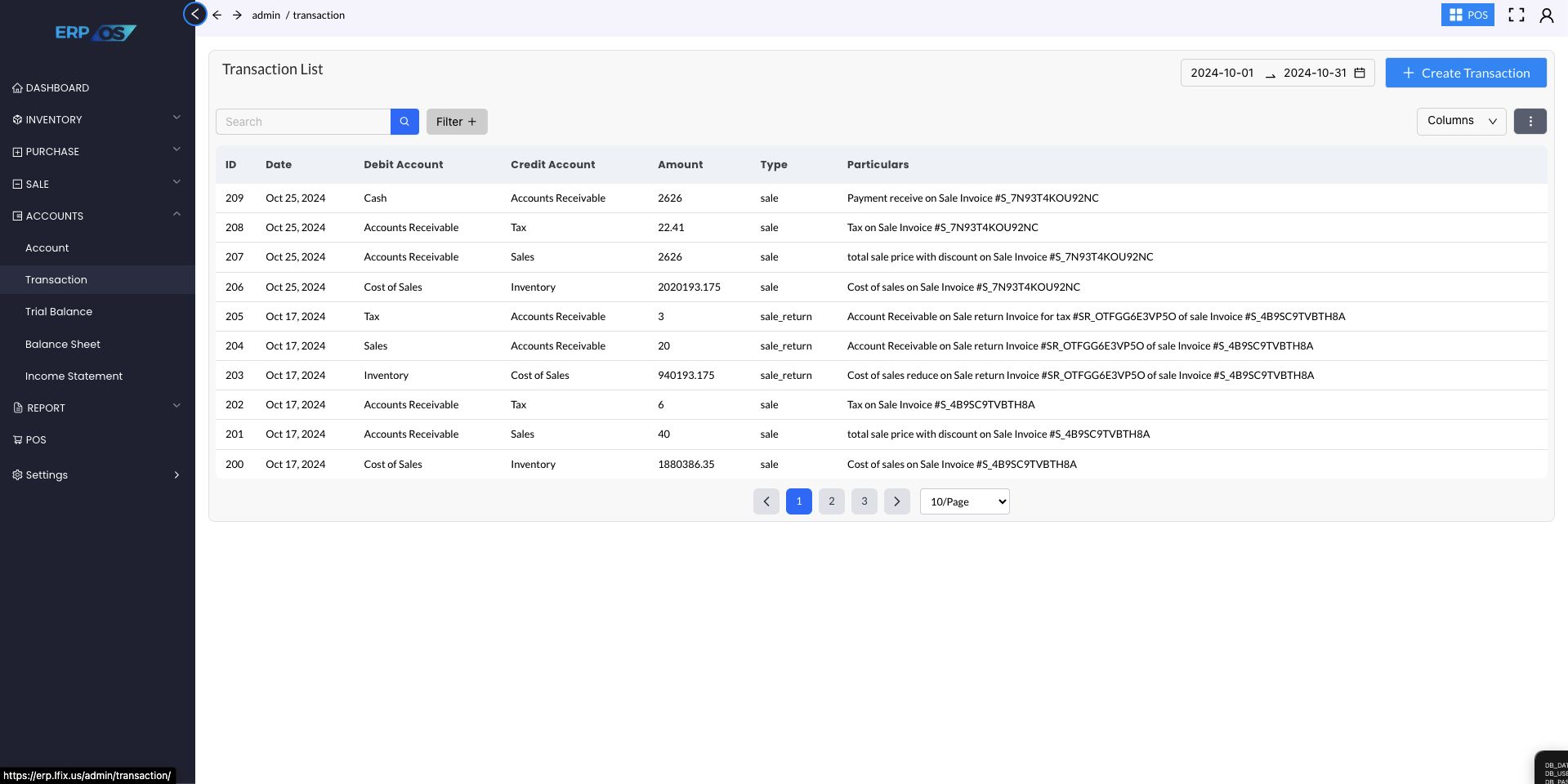Click the Type column header
Screen dimensions: 1568x784
click(774, 164)
